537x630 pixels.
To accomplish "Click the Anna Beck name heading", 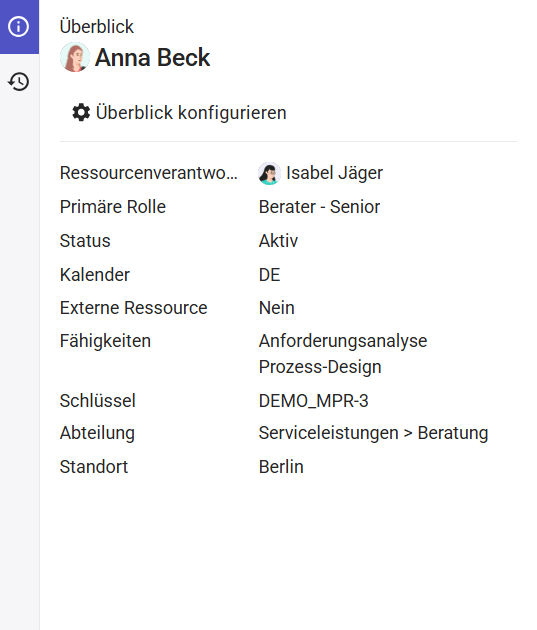I will [x=152, y=57].
